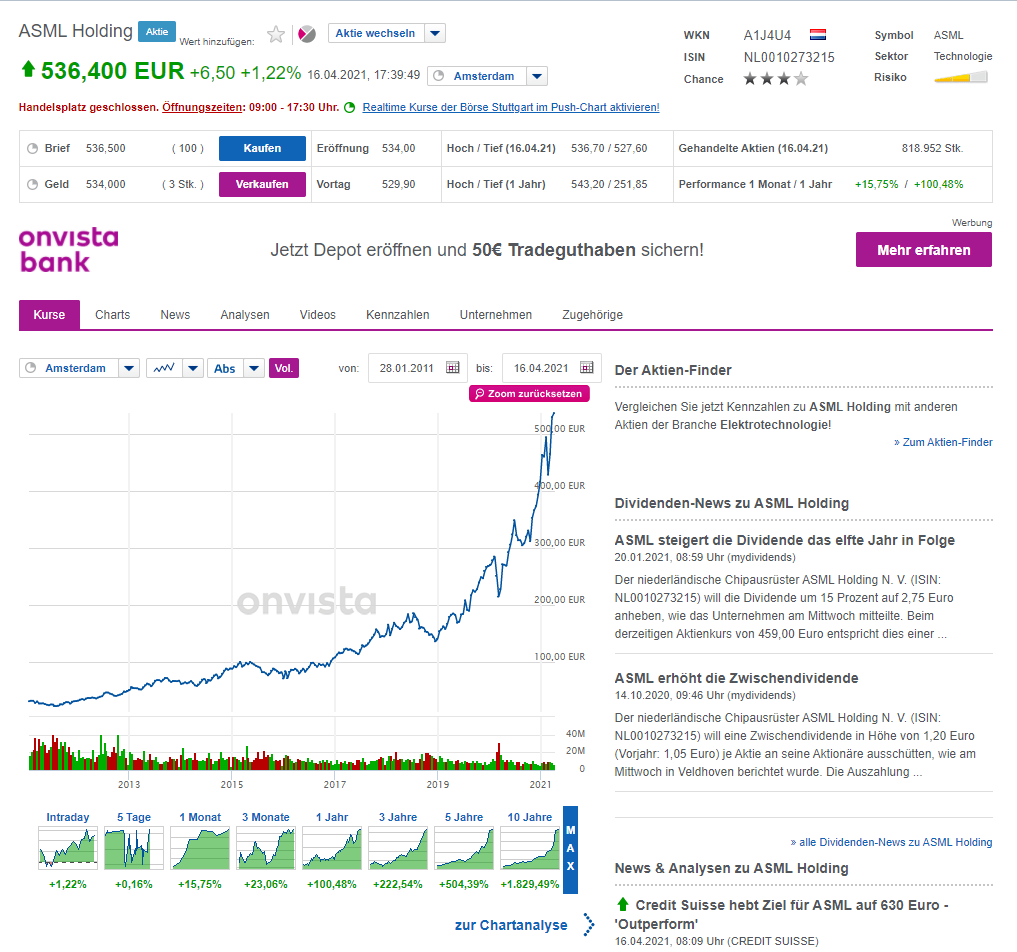The width and height of the screenshot is (1017, 952).
Task: Click the chevron arrow beside zur Chartanalyse
Action: (x=588, y=925)
